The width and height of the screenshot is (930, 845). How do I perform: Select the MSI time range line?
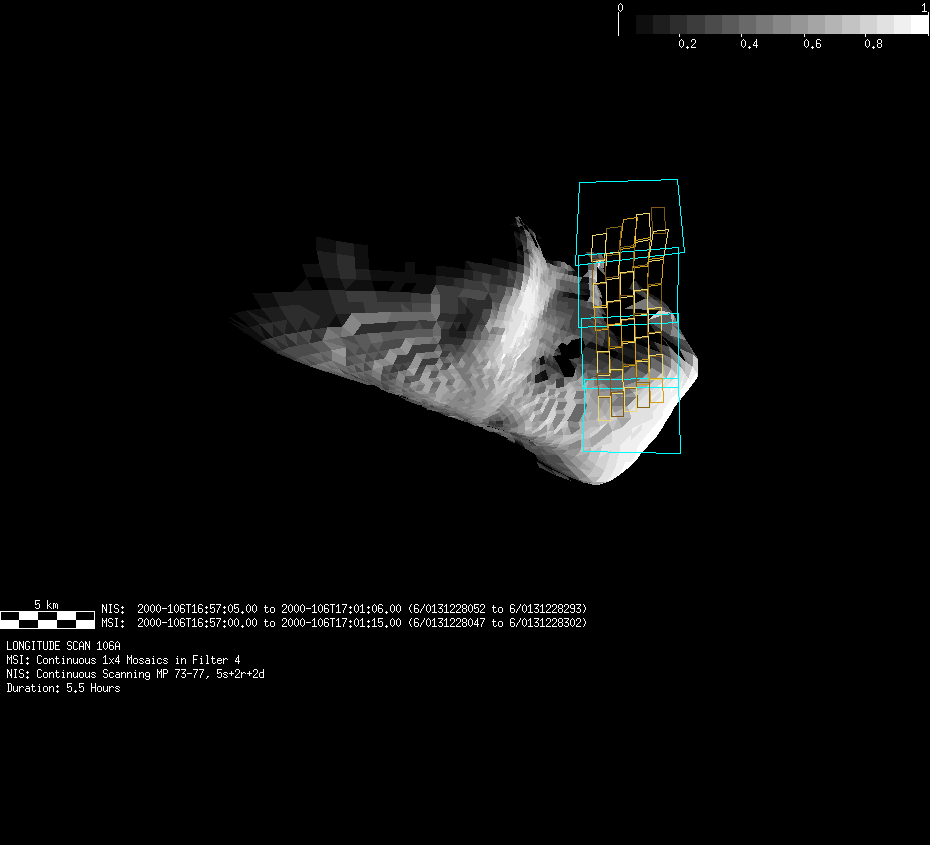344,623
